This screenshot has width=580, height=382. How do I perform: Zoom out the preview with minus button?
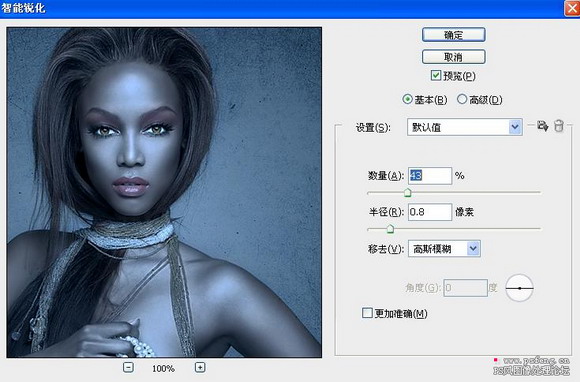click(x=128, y=367)
